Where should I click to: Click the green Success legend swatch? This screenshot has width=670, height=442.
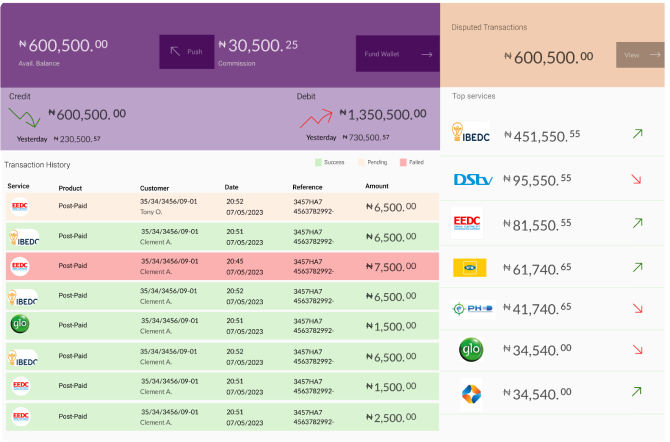[319, 161]
